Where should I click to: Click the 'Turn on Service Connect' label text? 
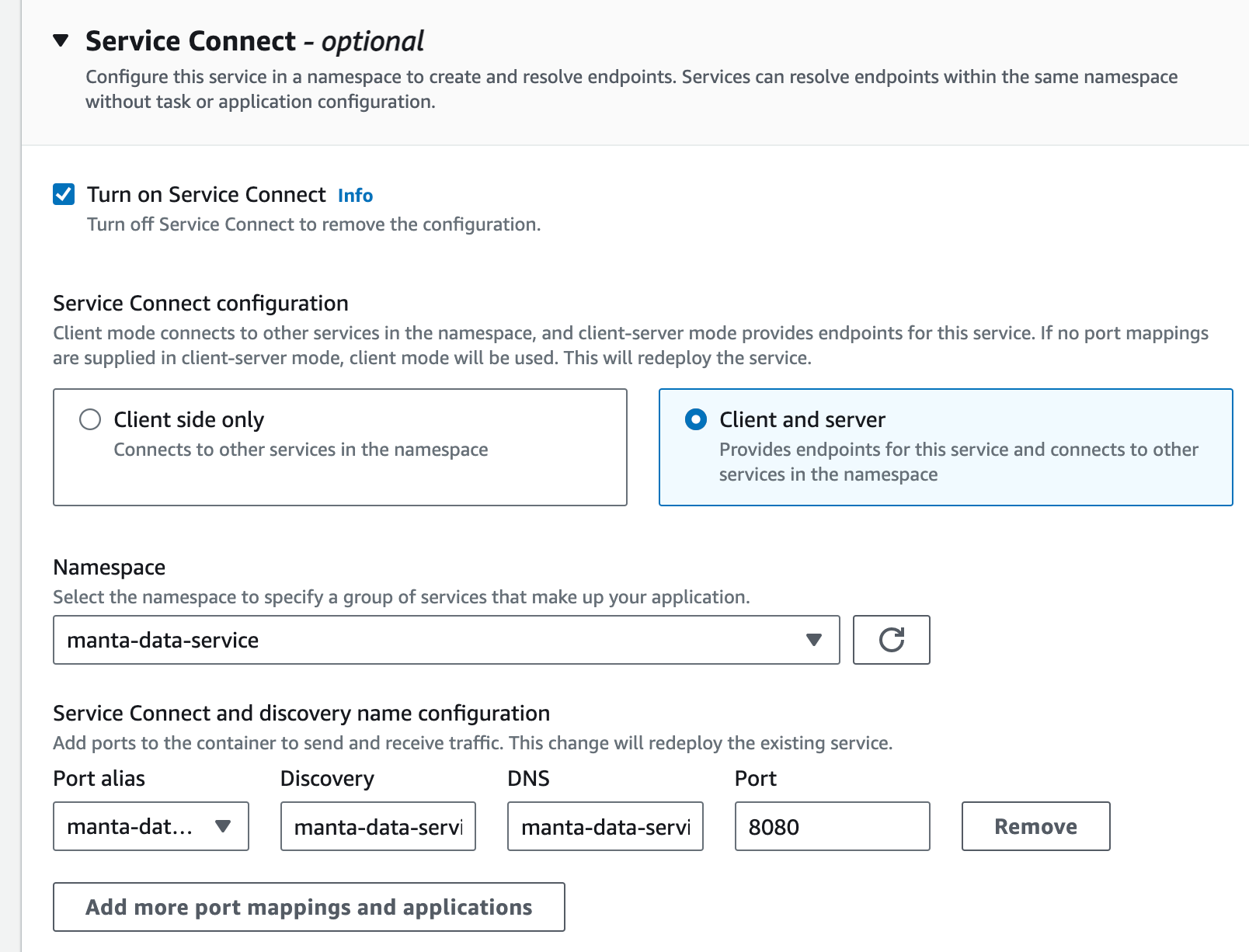[206, 194]
